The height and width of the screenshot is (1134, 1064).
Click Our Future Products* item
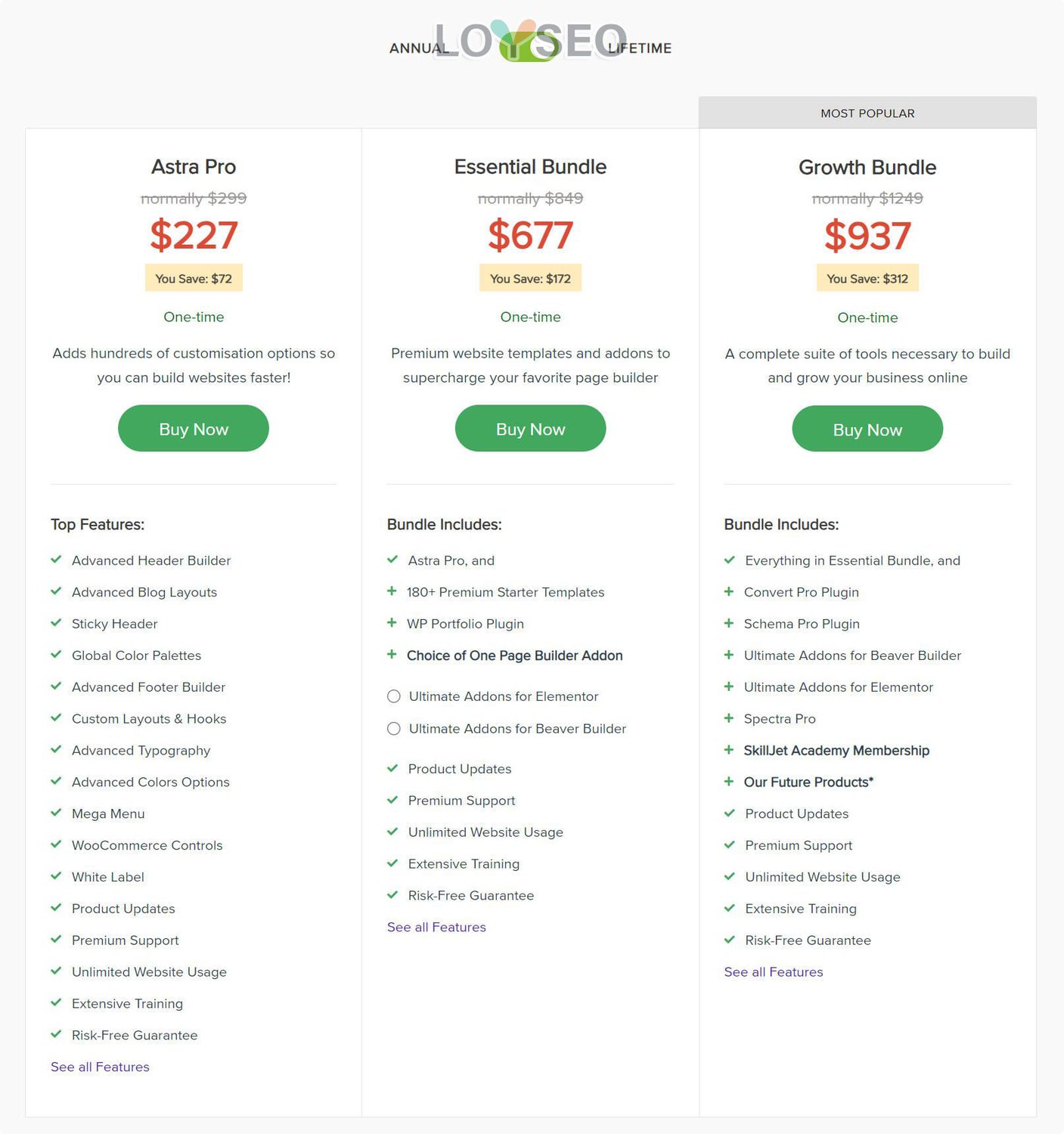click(x=808, y=782)
